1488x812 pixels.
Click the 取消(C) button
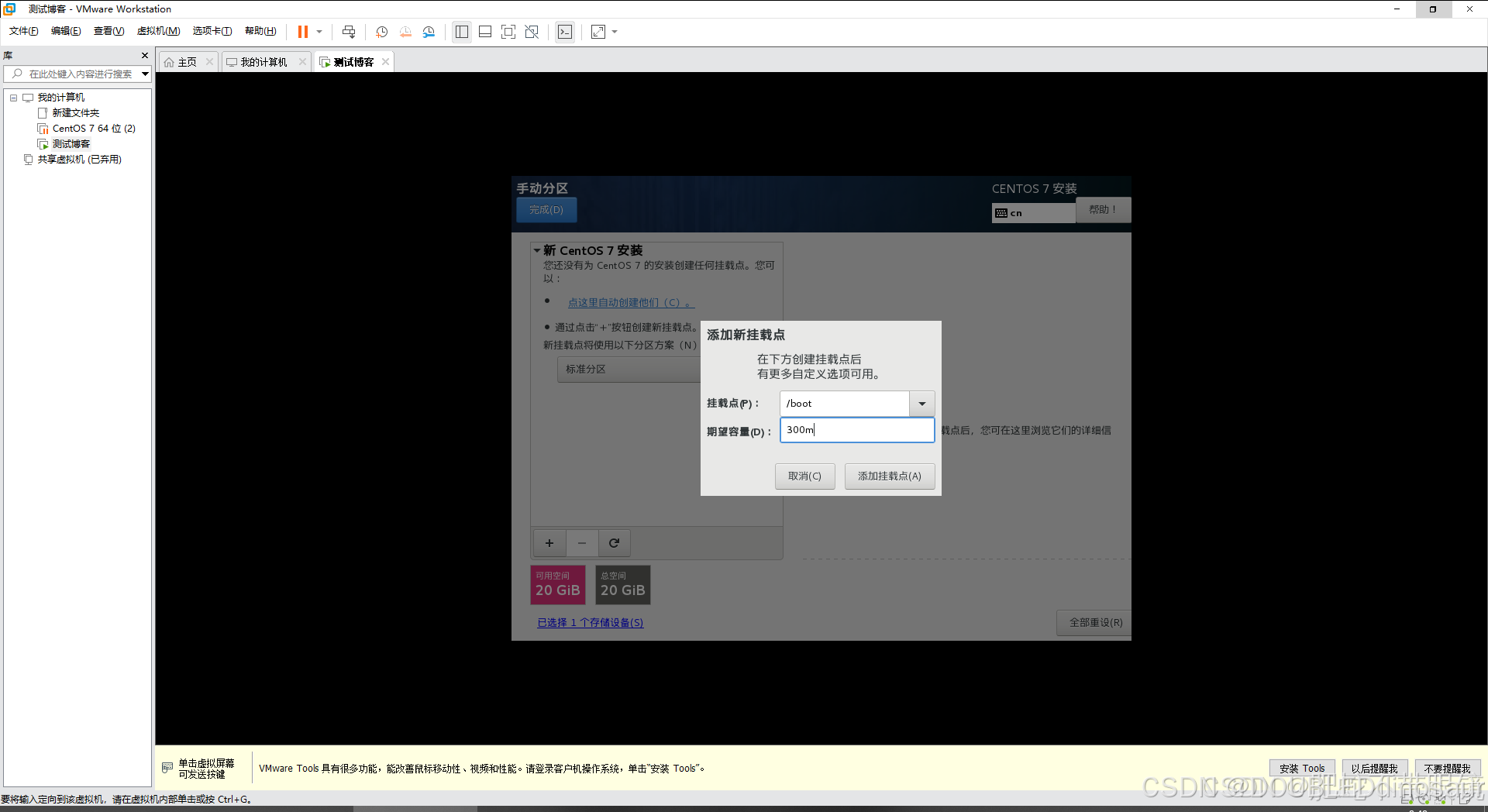804,476
